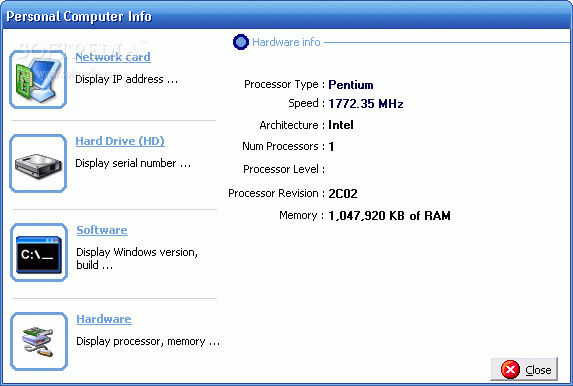Click the 'Num Processors :' label
Viewport: 573px width, 386px height.
283,146
